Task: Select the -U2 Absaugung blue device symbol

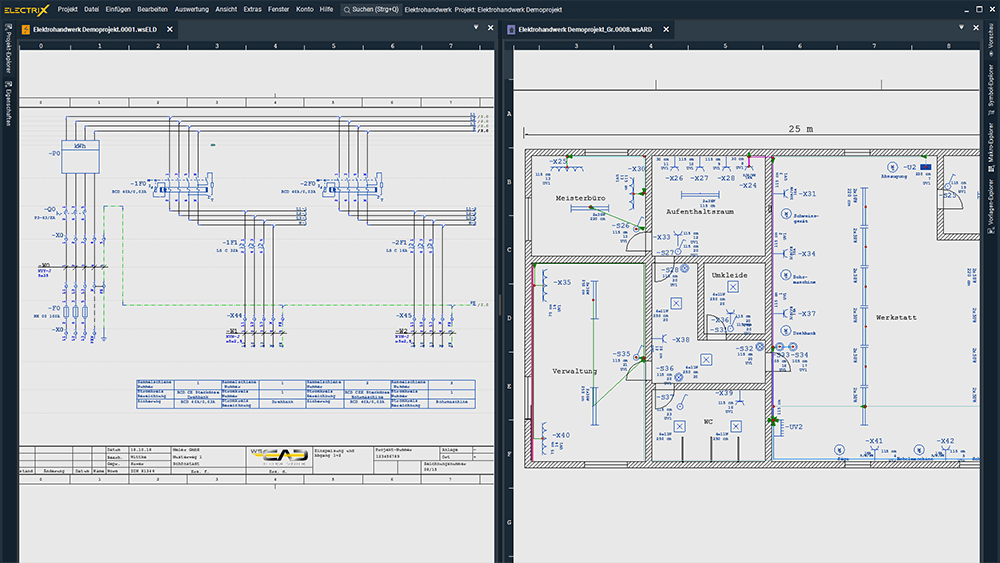Action: tap(925, 167)
